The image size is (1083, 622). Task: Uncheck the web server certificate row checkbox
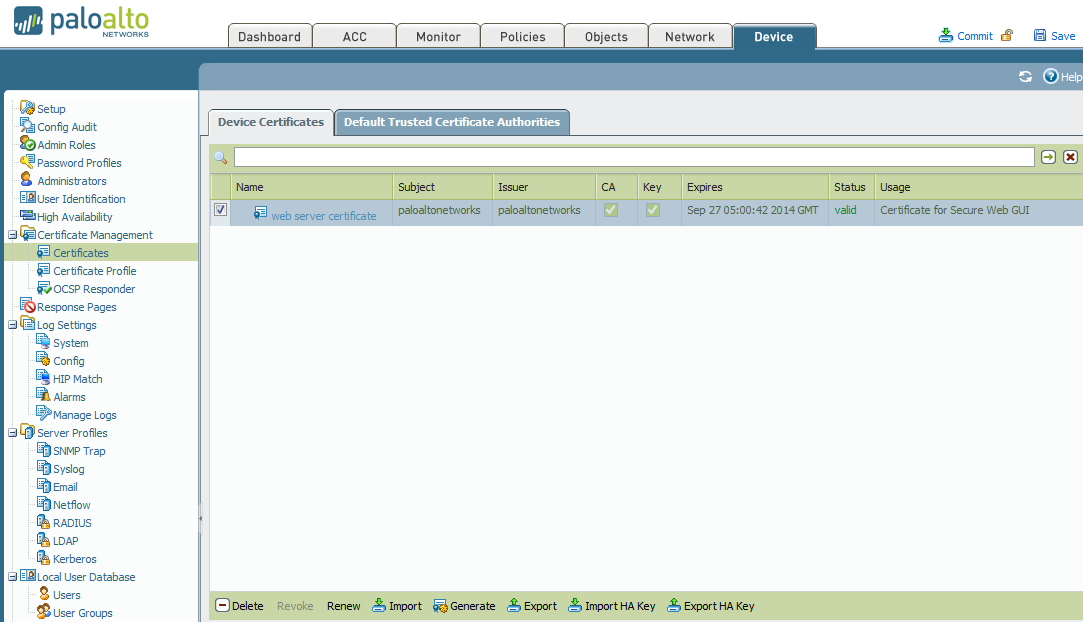point(221,210)
